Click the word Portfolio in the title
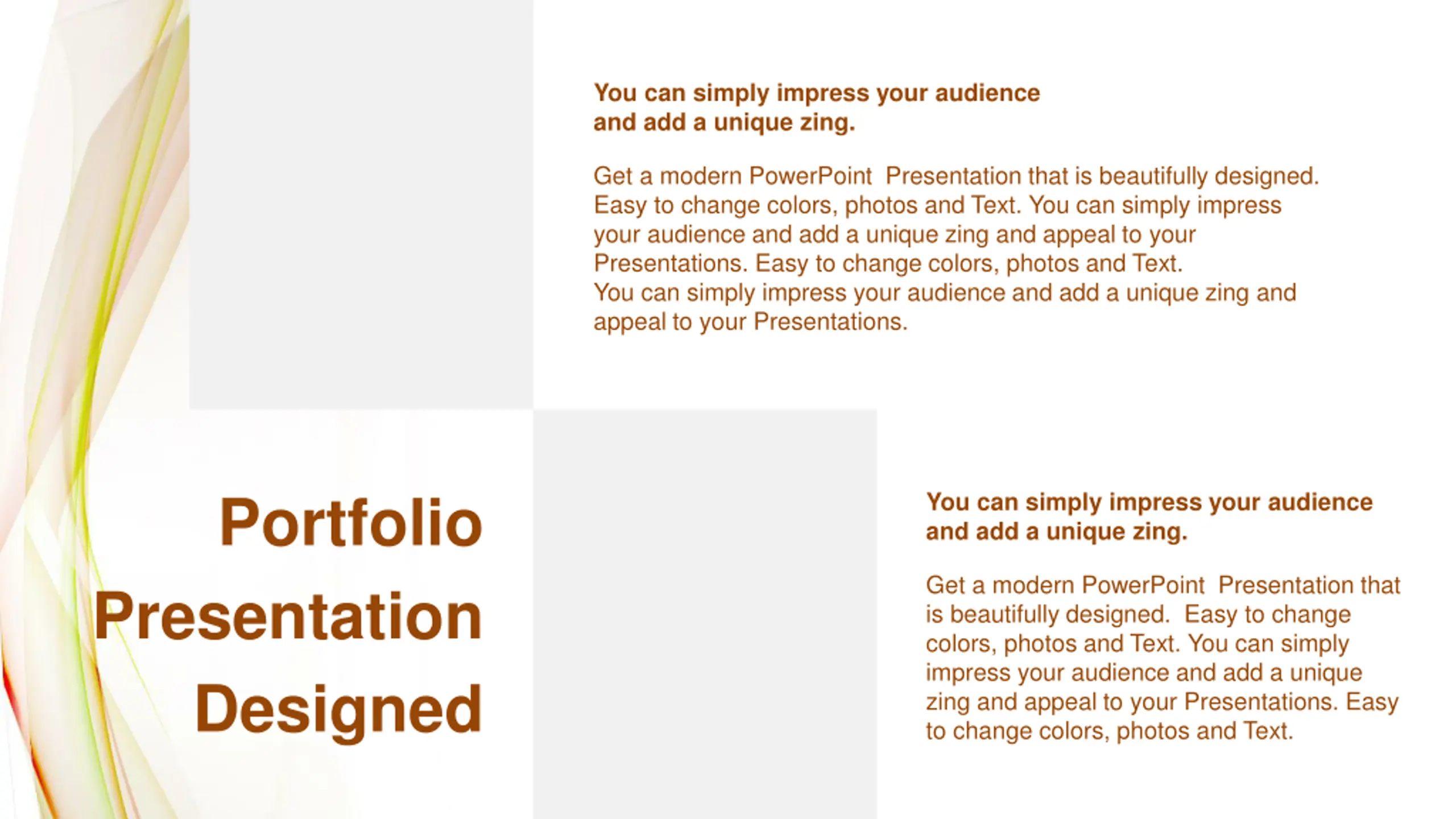Image resolution: width=1456 pixels, height=819 pixels. 351,522
